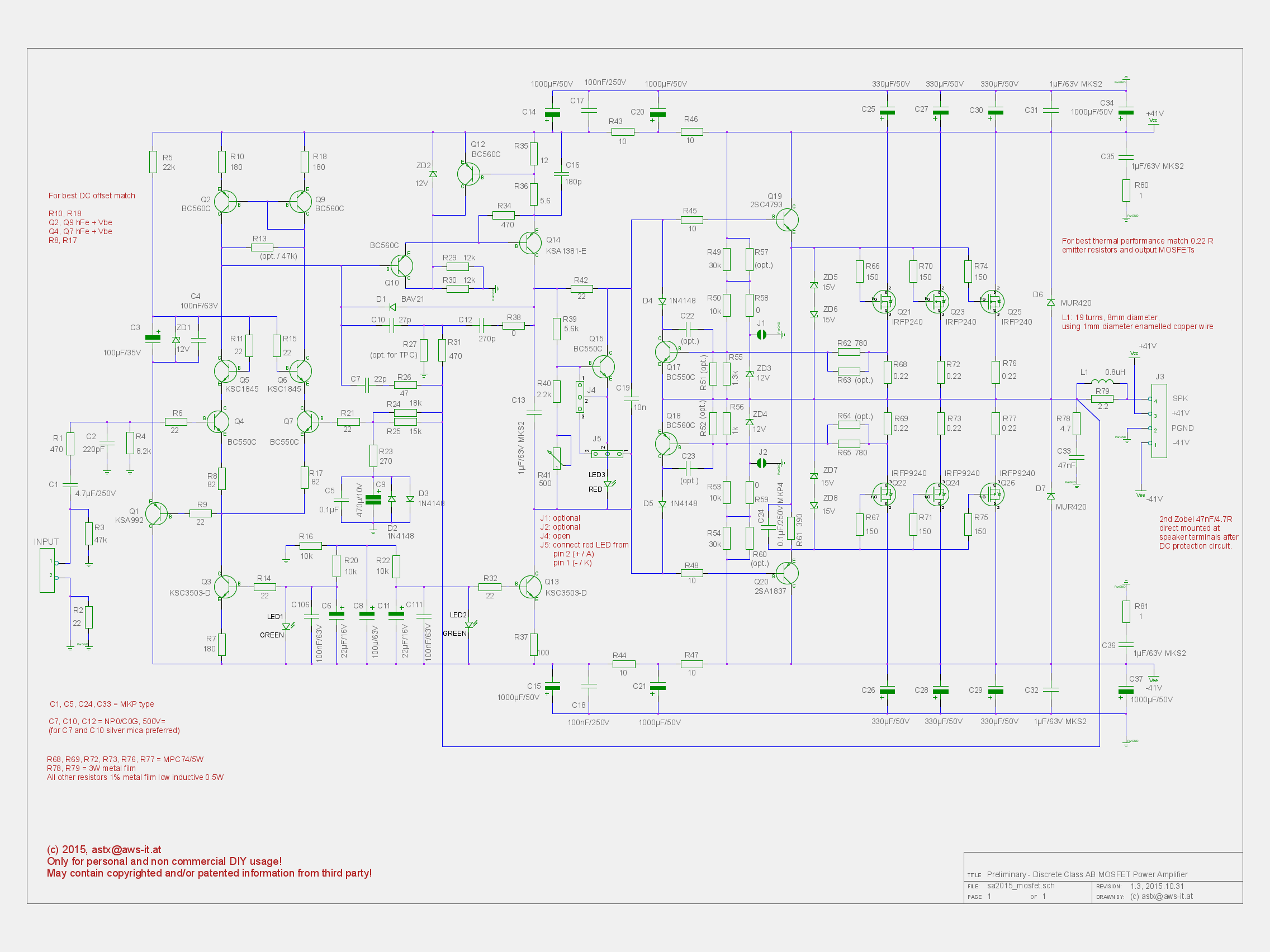Click the L1 0.8uH inductor coil
1270x952 pixels.
click(x=1101, y=382)
